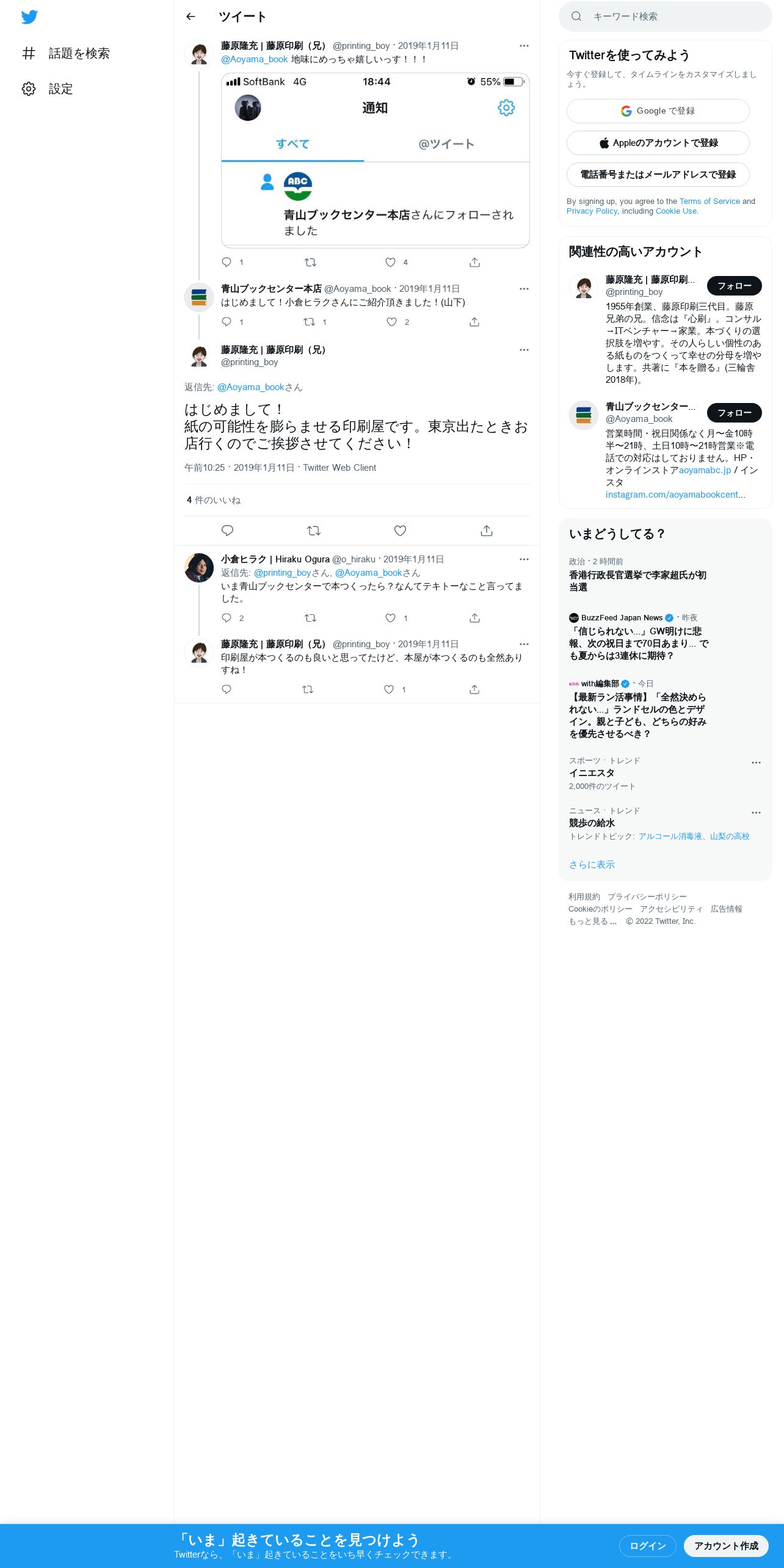Go back with the arrow icon
Viewport: 784px width, 1568px height.
pyautogui.click(x=191, y=16)
